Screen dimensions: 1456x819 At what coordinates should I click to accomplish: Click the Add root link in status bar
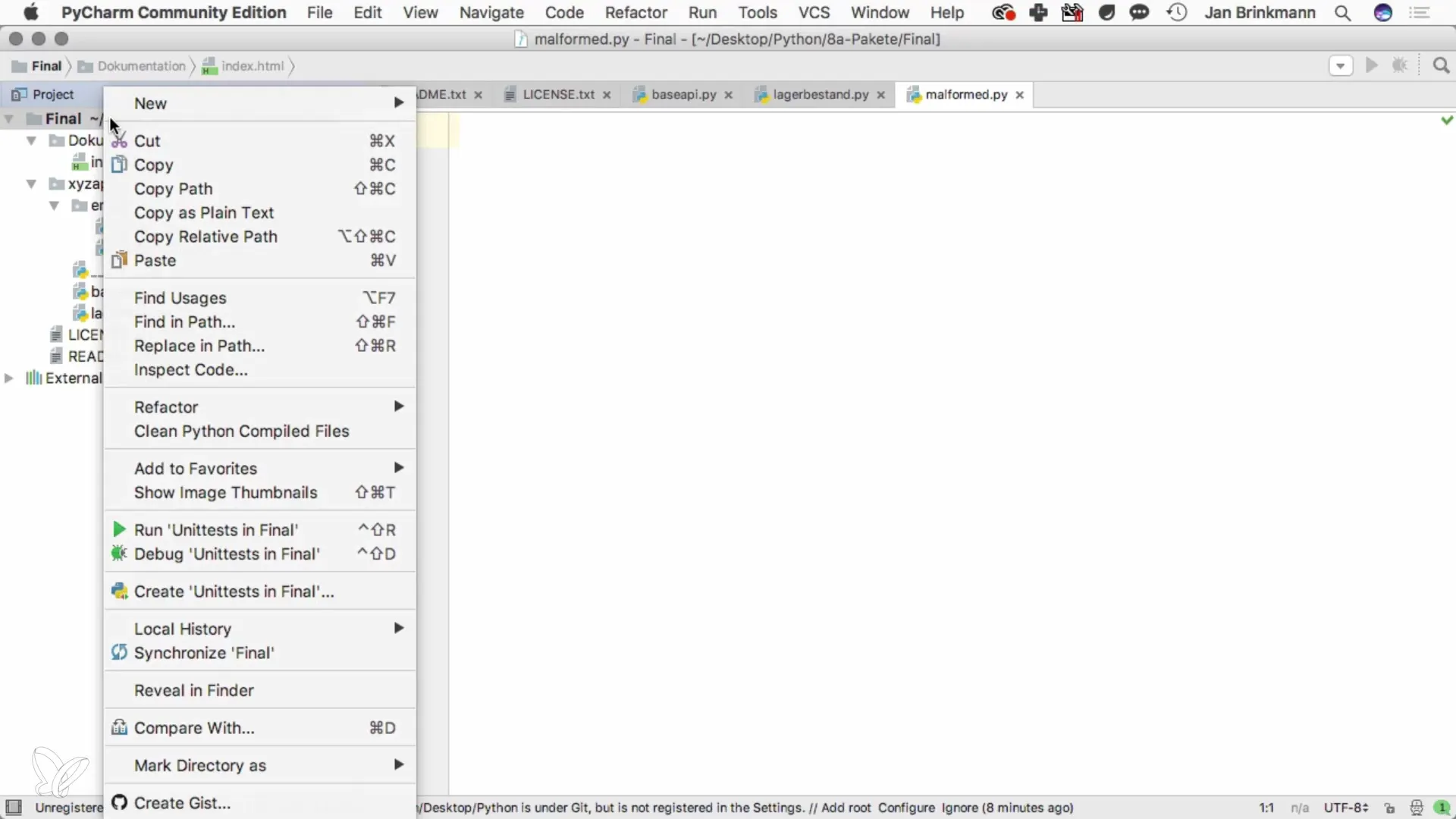[x=846, y=808]
